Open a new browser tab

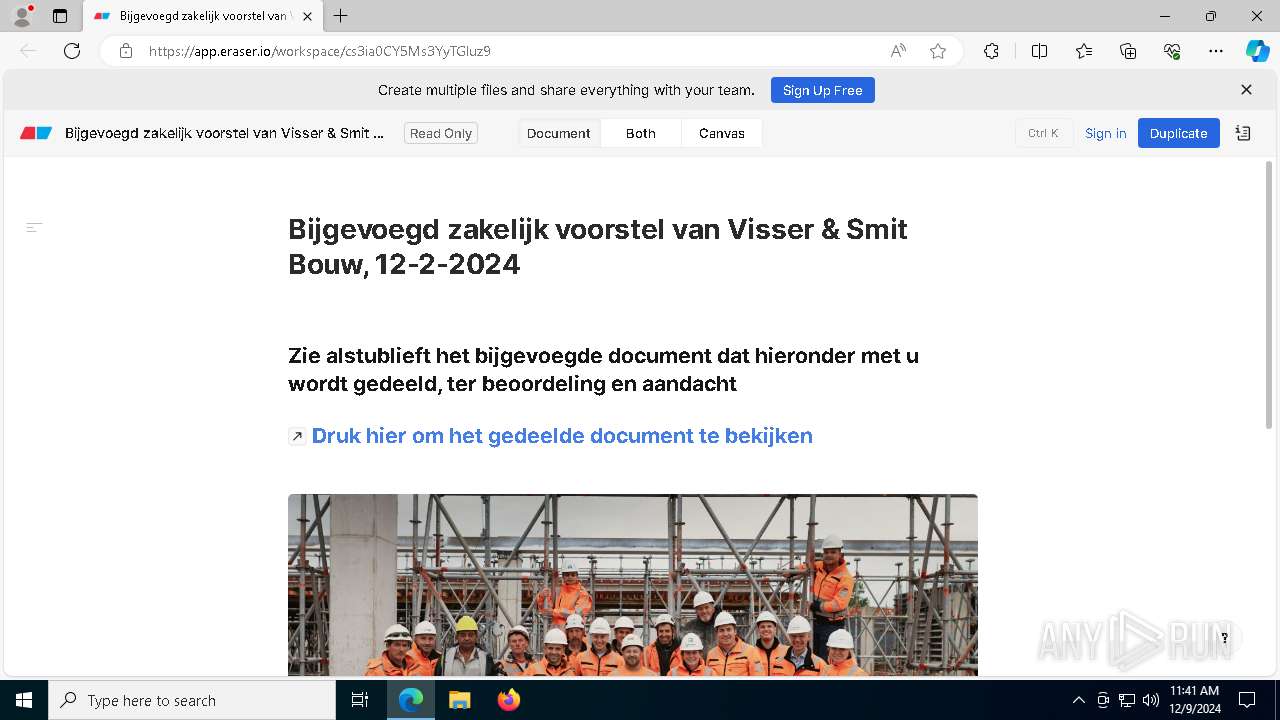[x=341, y=16]
